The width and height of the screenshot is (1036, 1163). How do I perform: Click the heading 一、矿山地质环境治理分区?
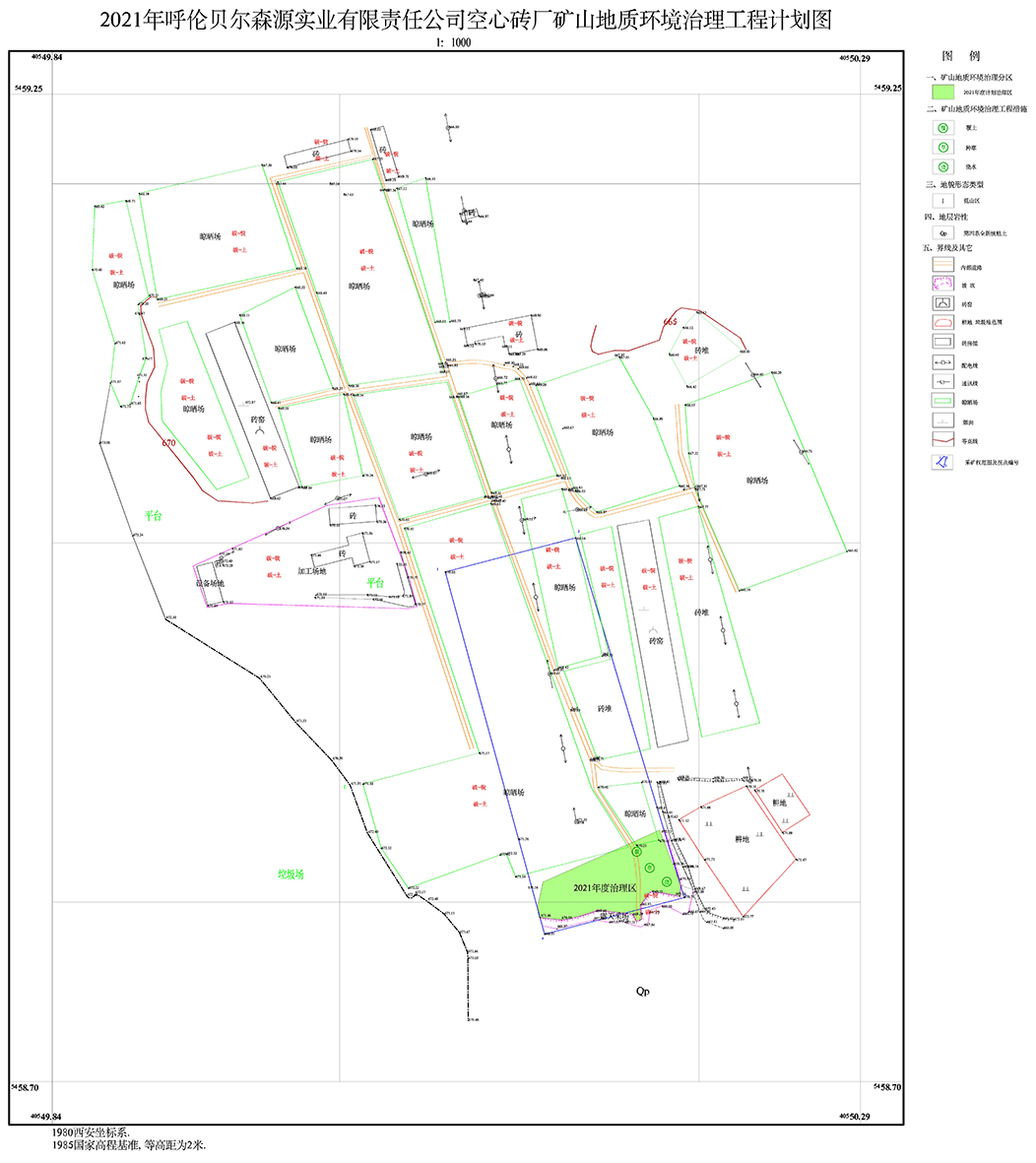pos(968,77)
